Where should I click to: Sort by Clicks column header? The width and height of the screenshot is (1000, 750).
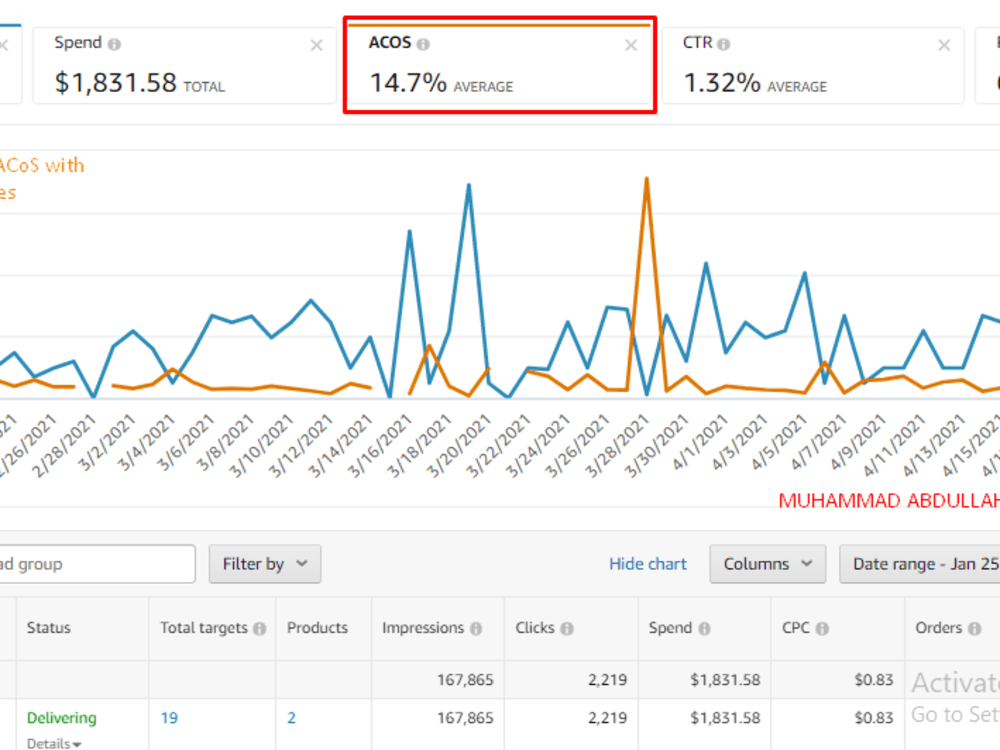tap(534, 628)
